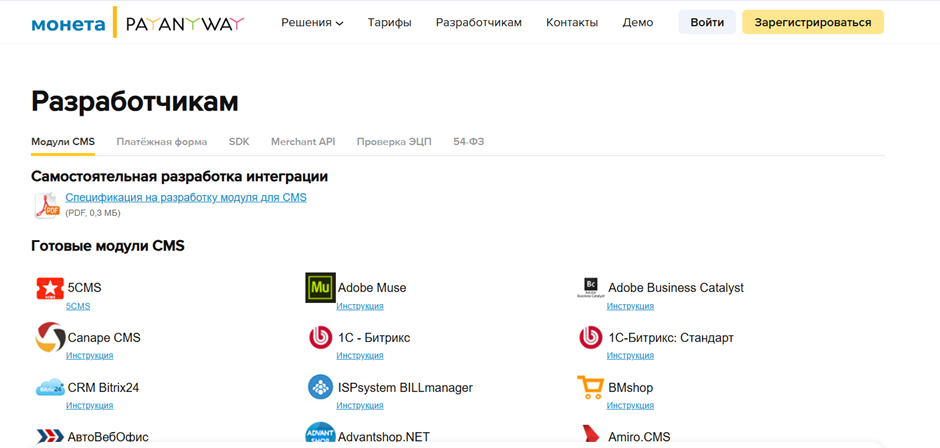
Task: Open the Тарифы menu item
Action: 390,23
